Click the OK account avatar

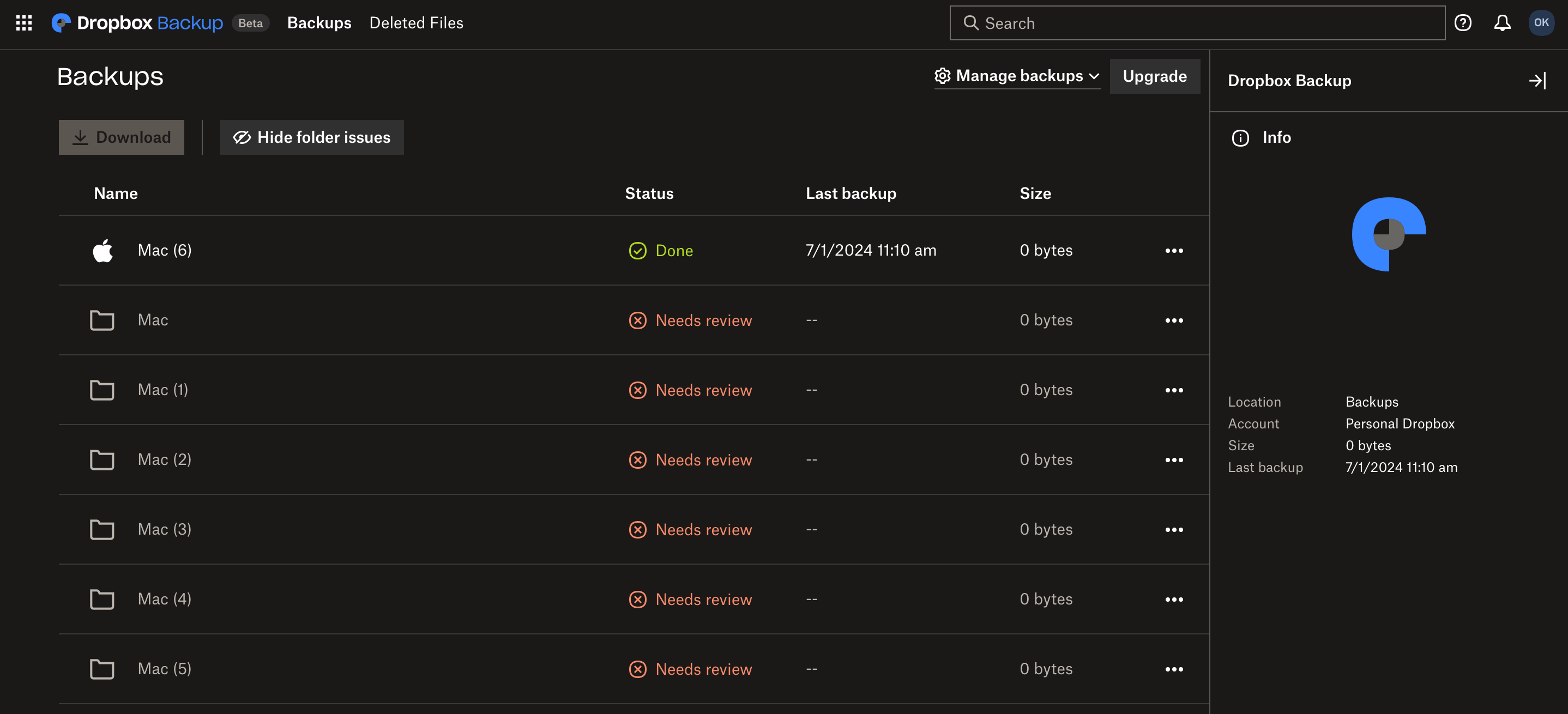(1541, 23)
